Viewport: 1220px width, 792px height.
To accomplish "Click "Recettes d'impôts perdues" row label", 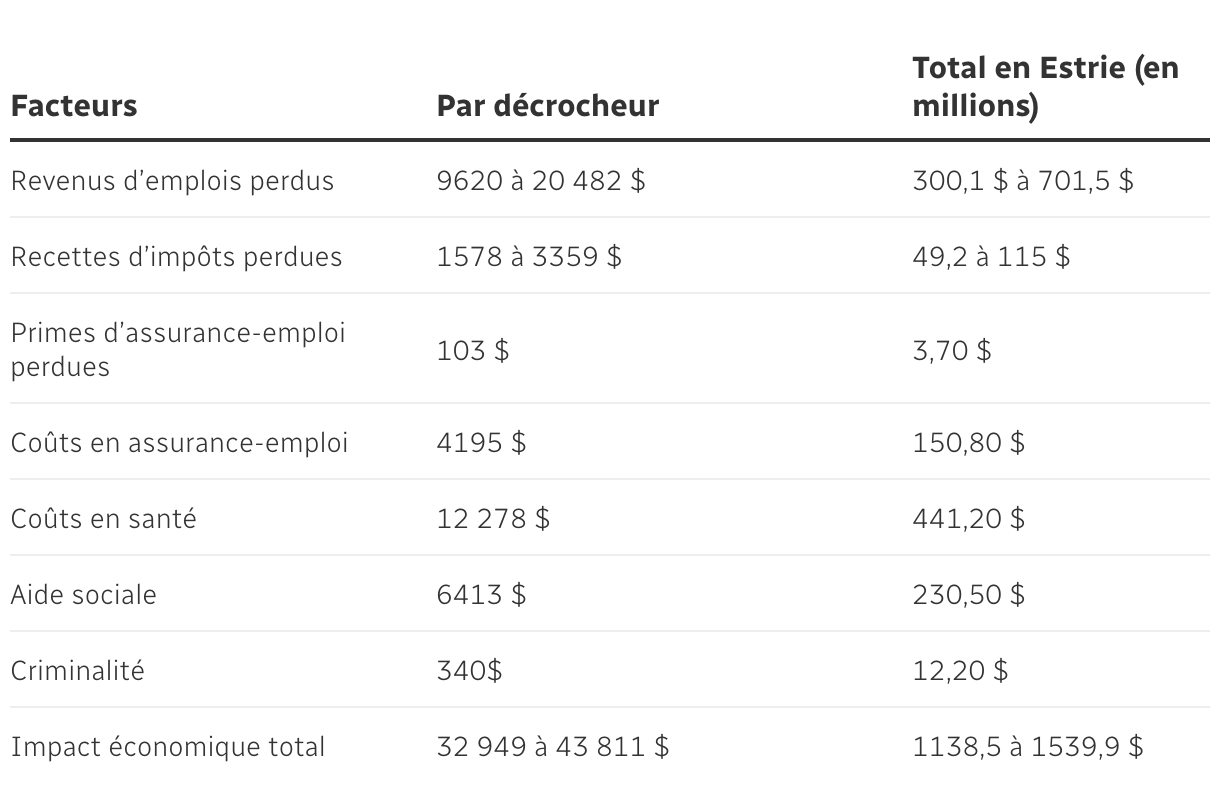I will pos(176,257).
